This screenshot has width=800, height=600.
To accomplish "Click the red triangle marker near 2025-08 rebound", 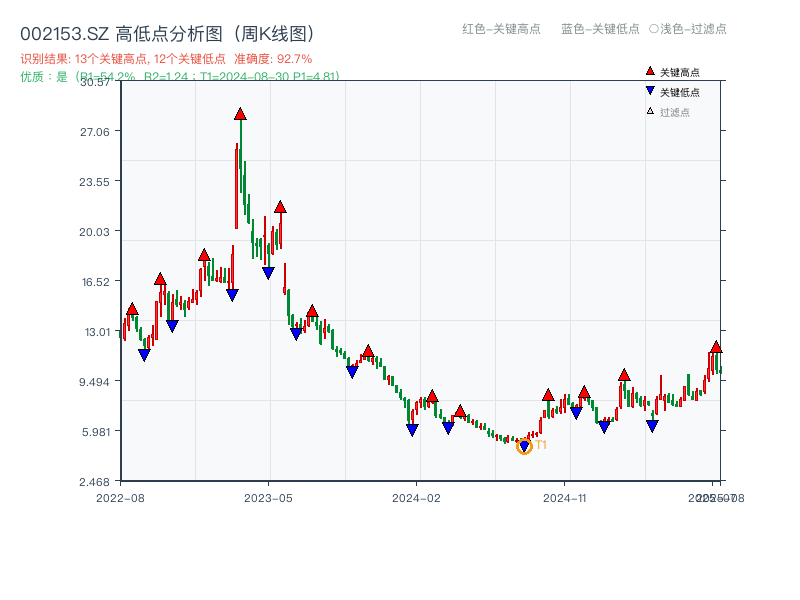I will click(716, 346).
